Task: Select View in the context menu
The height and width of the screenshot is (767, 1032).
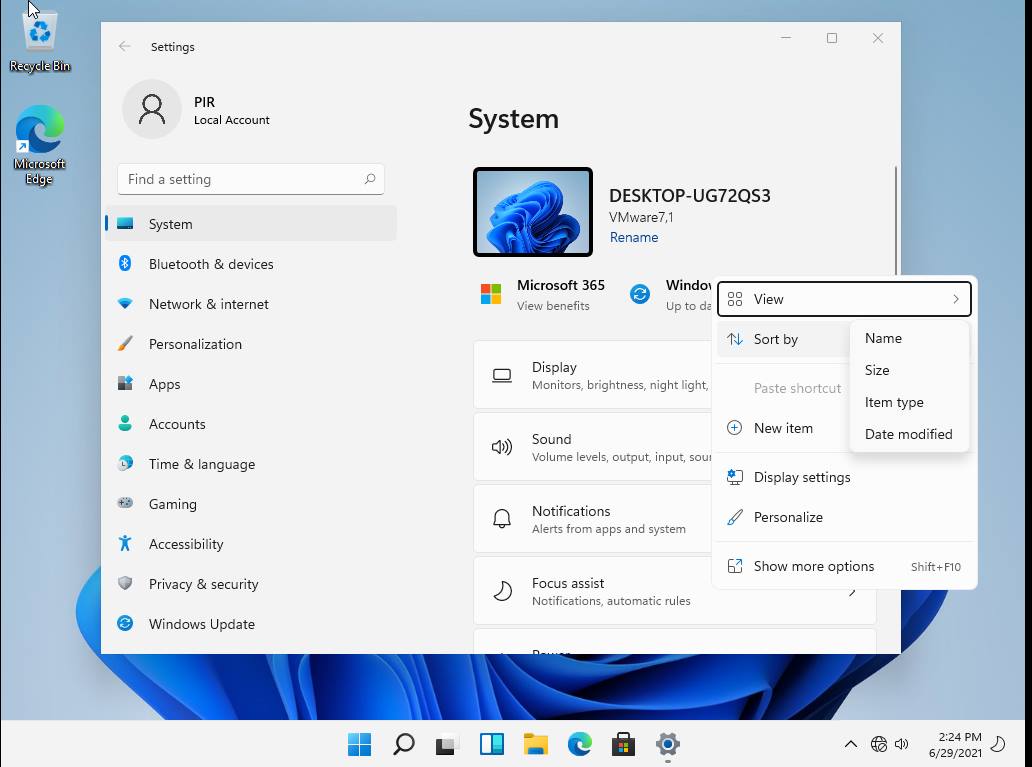Action: (x=844, y=299)
